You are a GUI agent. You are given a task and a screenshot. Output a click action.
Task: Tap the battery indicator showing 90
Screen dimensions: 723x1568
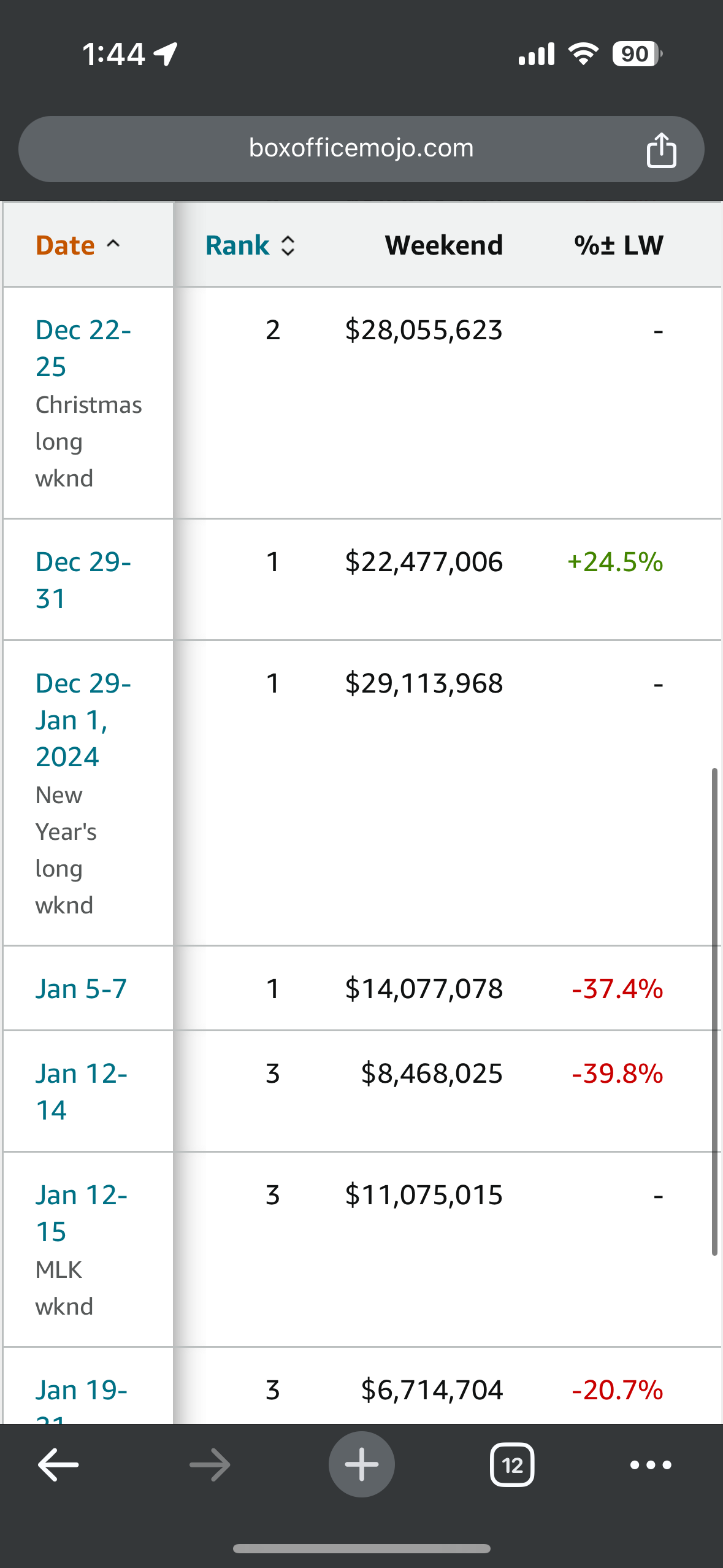click(x=637, y=54)
